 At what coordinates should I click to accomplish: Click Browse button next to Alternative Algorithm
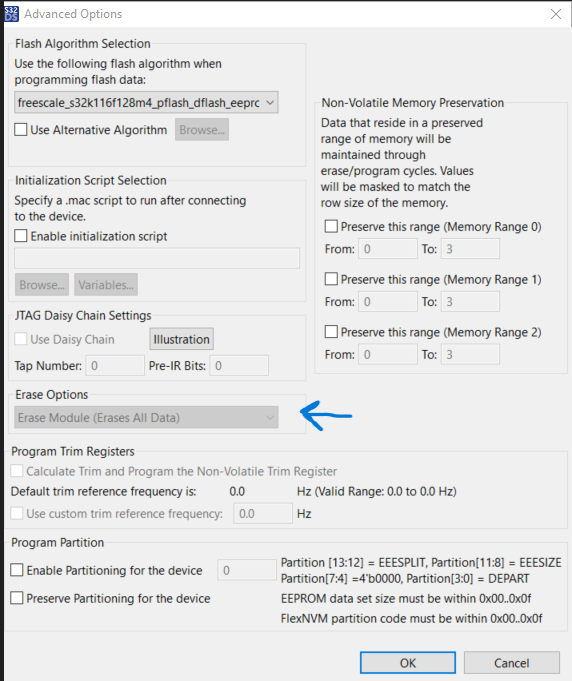(x=202, y=130)
